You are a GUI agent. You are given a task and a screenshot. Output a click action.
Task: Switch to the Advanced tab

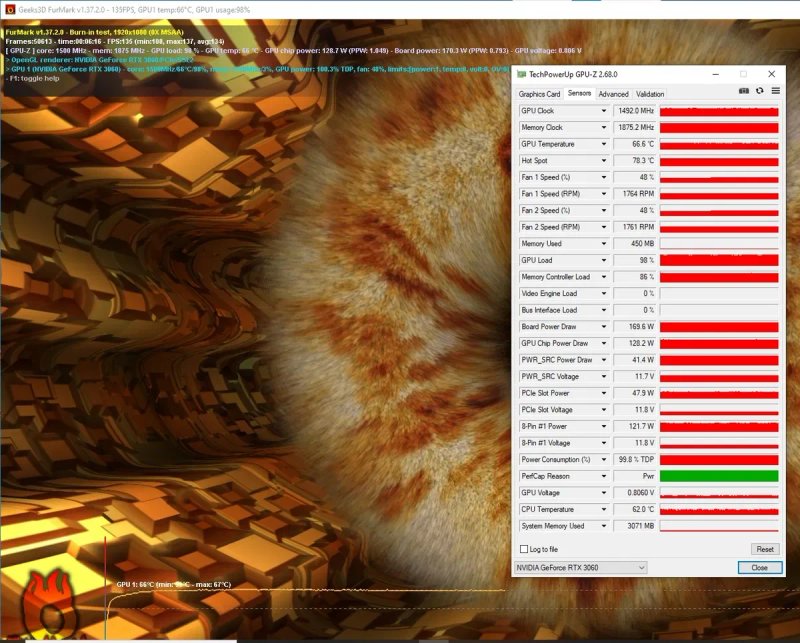613,94
